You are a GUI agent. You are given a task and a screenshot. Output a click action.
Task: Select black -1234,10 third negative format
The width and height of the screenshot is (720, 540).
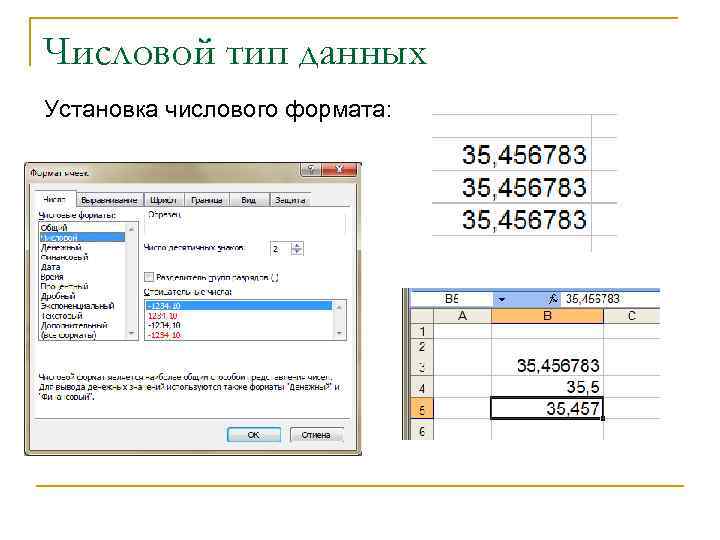coord(238,325)
